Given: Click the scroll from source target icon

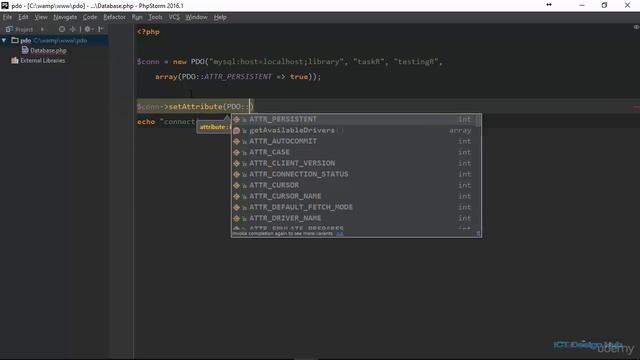Looking at the screenshot, I should point(62,29).
